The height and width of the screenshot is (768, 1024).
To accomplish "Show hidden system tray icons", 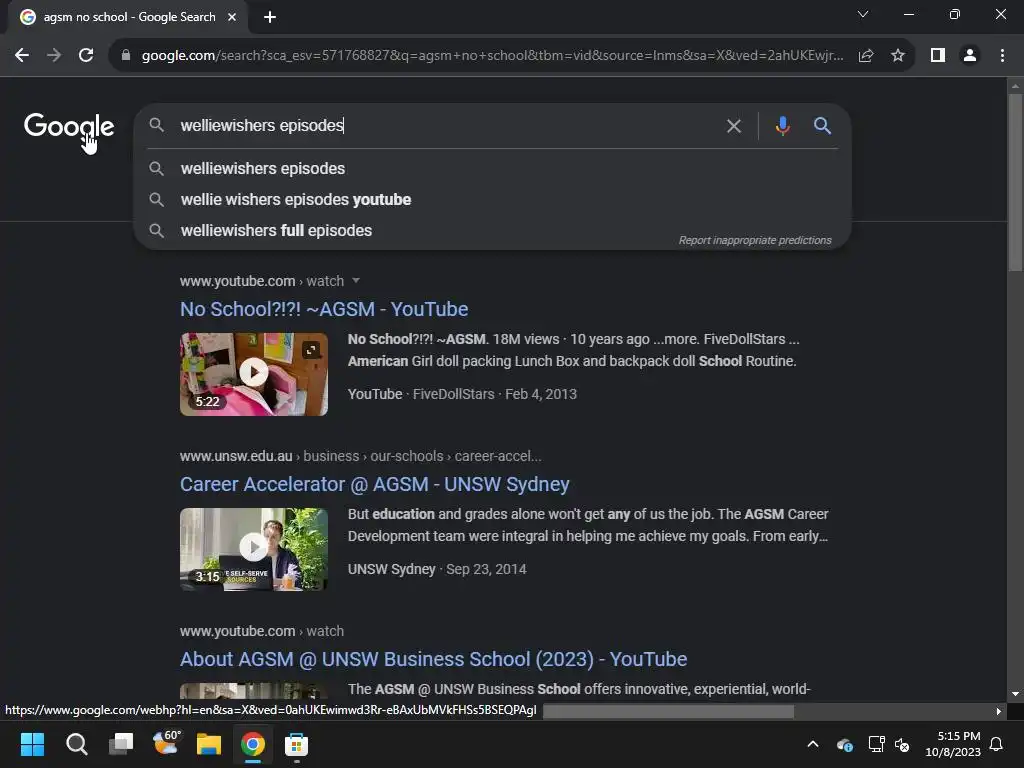I will [813, 744].
